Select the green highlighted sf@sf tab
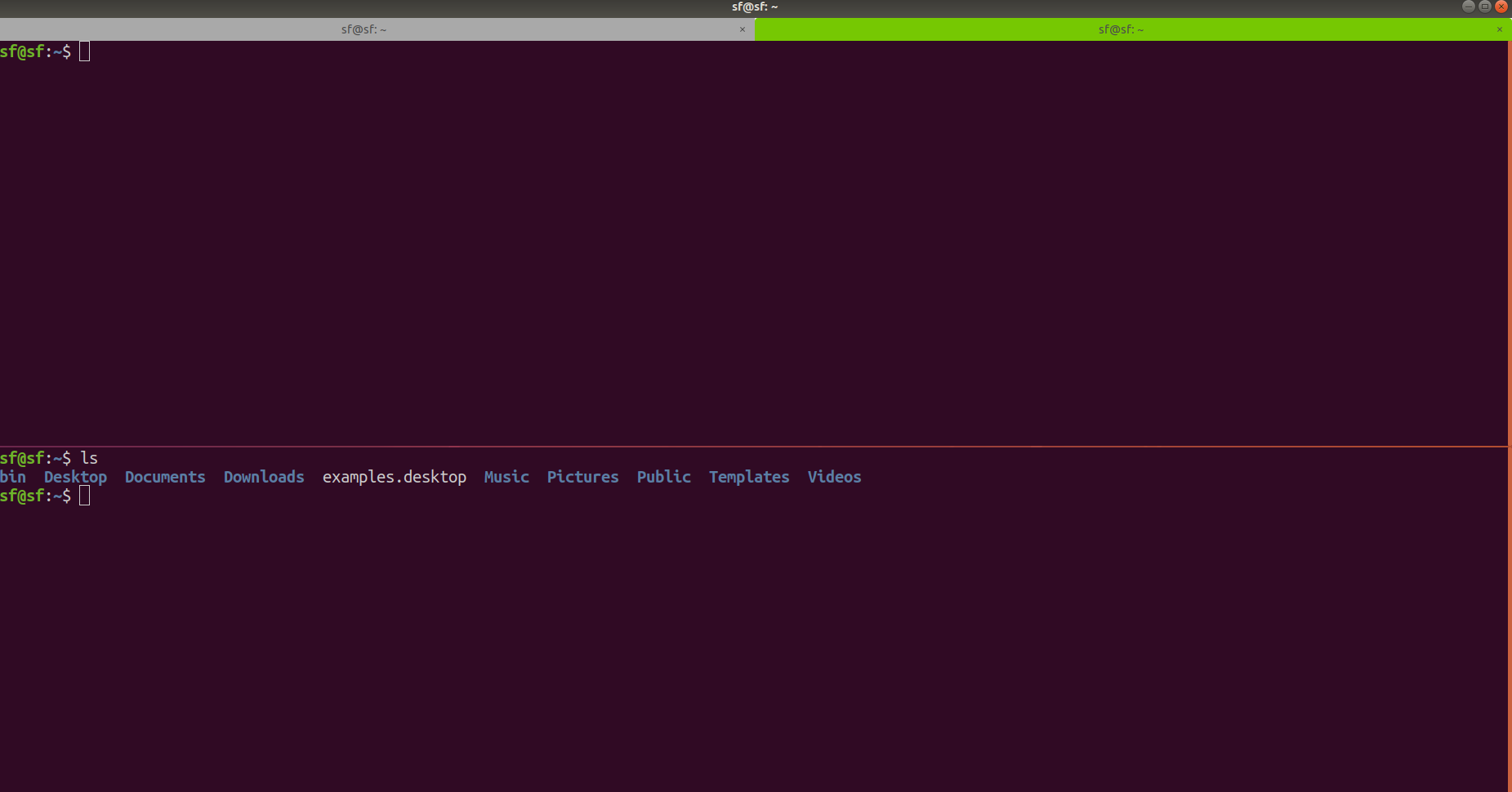 (x=1132, y=29)
